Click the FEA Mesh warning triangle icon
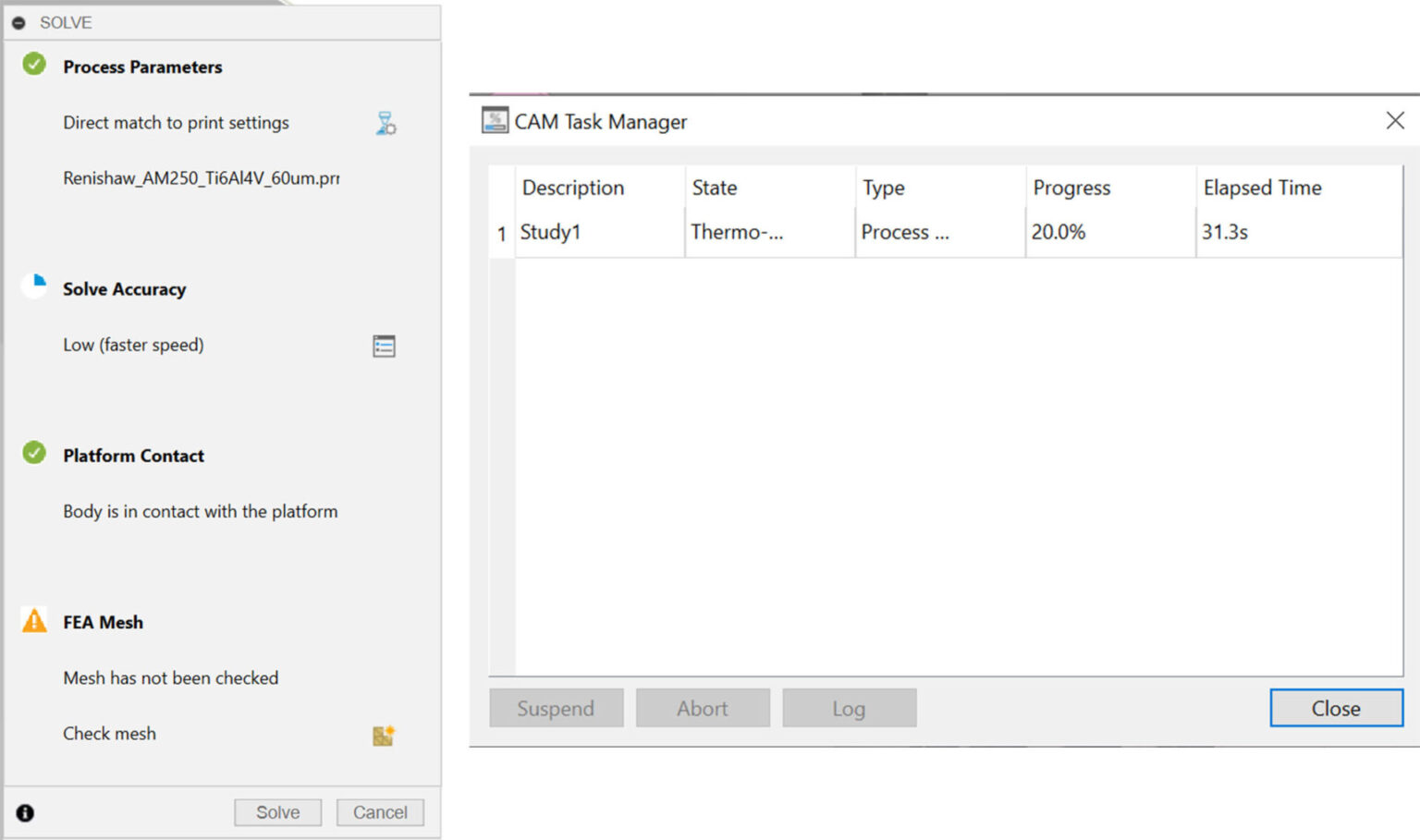 [33, 620]
